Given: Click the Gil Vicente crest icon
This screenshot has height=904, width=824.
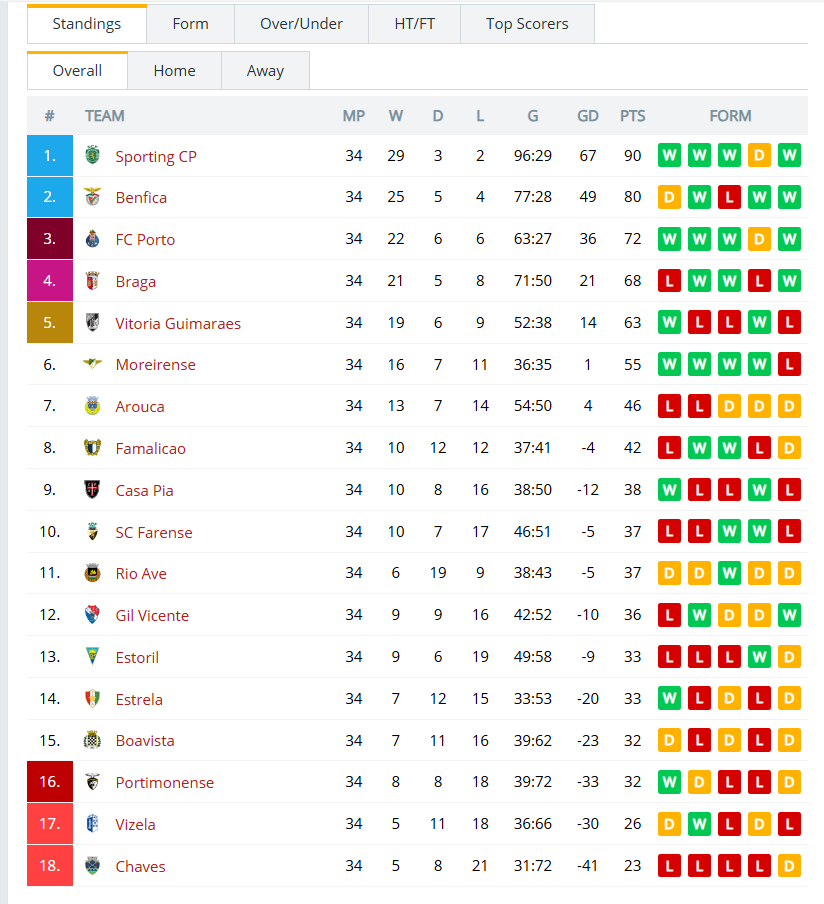Looking at the screenshot, I should pos(92,615).
